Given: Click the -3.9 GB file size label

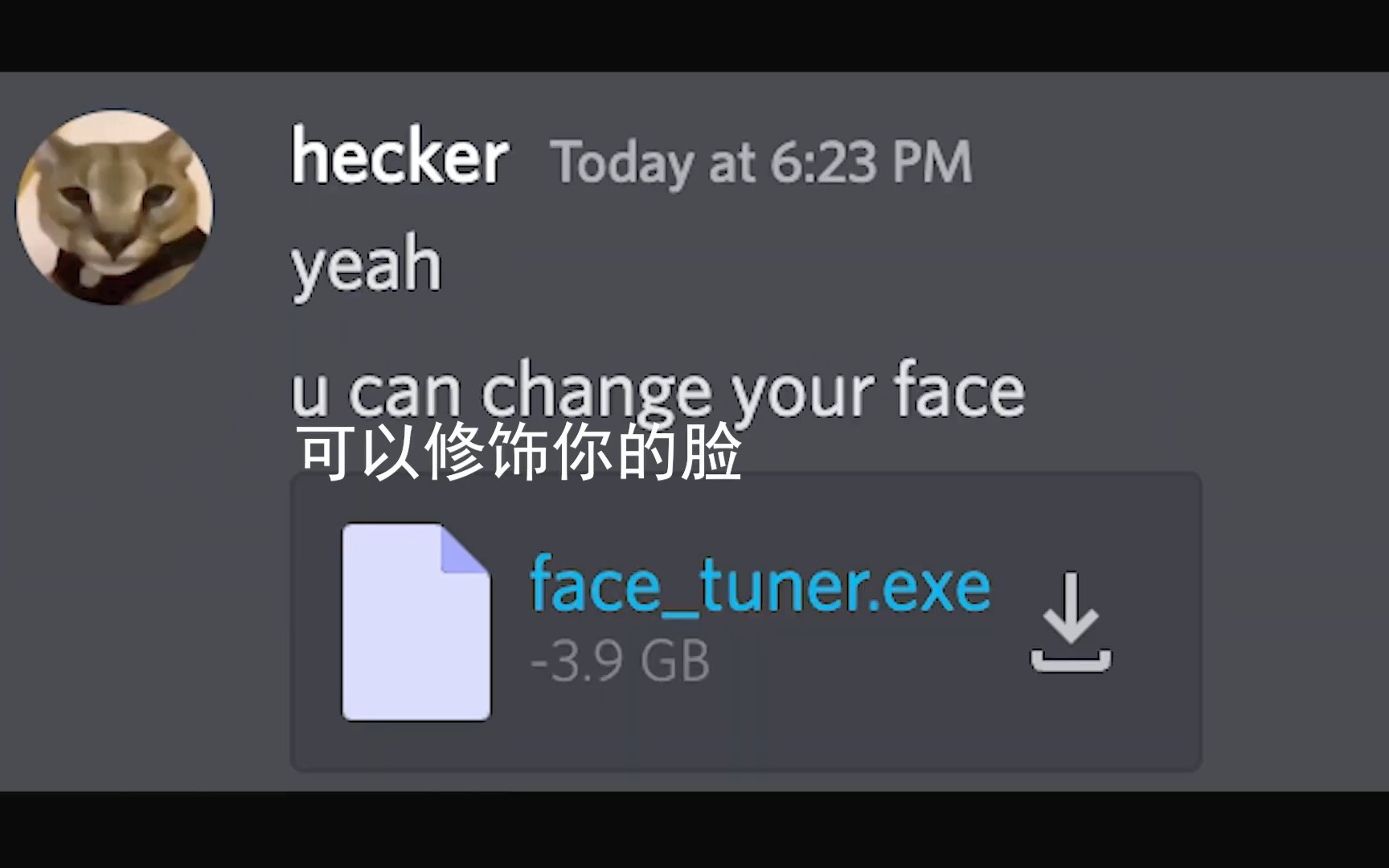Looking at the screenshot, I should point(620,661).
